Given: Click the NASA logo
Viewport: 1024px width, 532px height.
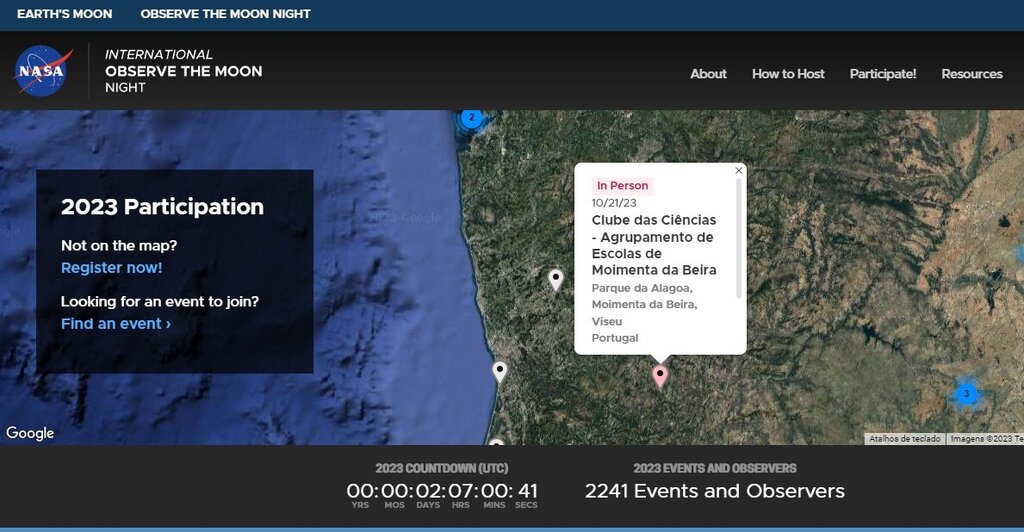Looking at the screenshot, I should pyautogui.click(x=43, y=72).
